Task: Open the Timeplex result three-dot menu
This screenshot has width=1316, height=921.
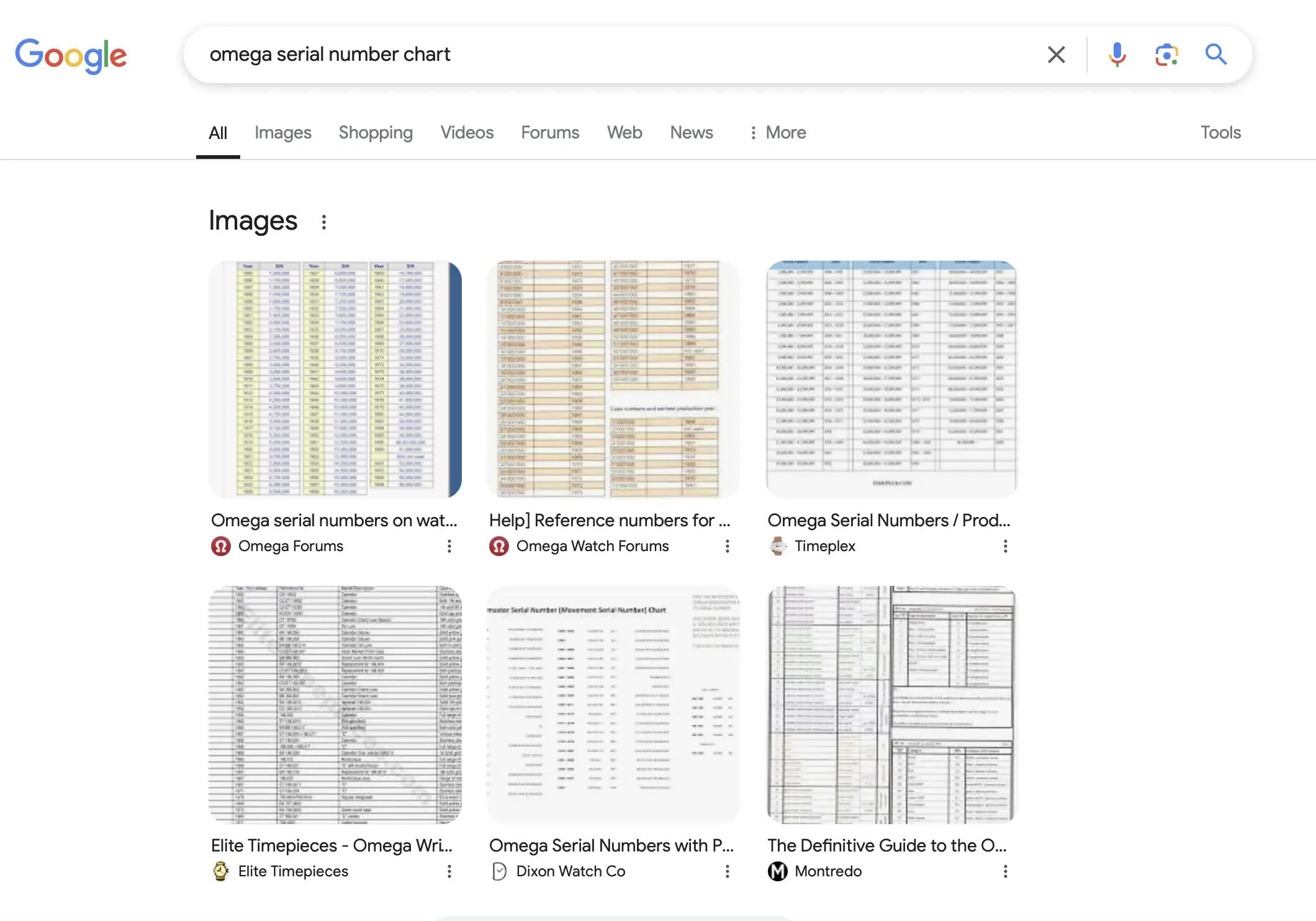Action: coord(1005,546)
